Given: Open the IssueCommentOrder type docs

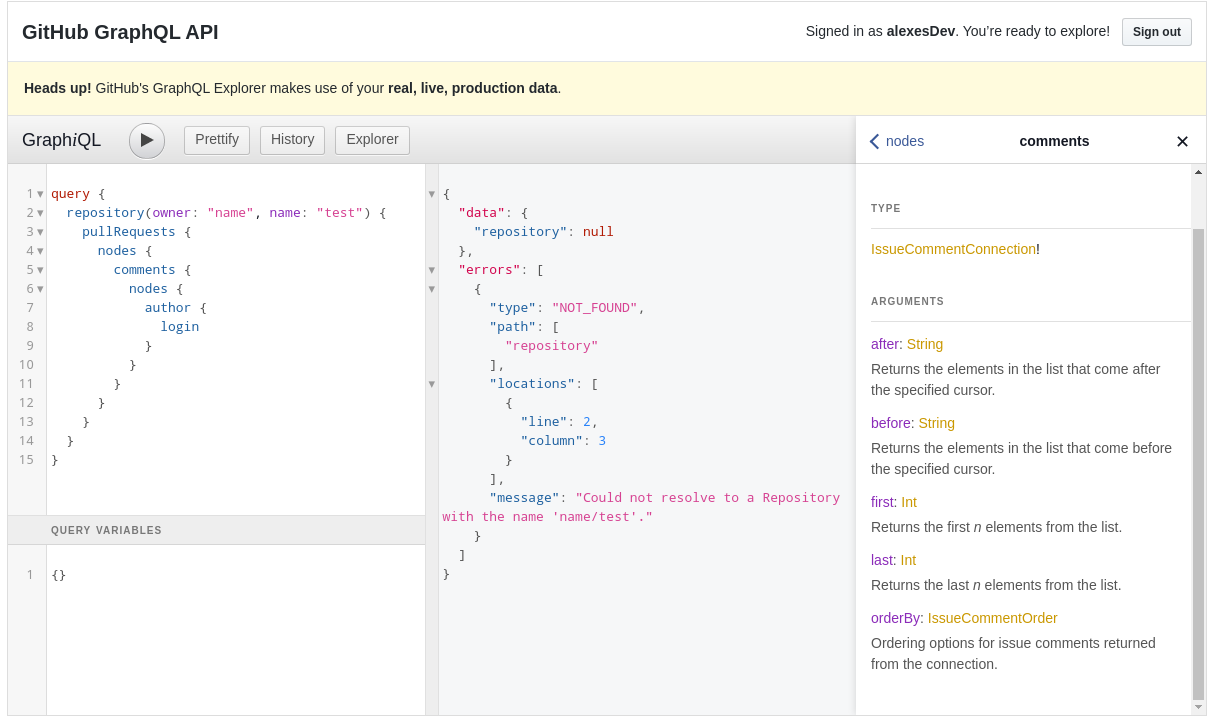Looking at the screenshot, I should click(x=992, y=618).
